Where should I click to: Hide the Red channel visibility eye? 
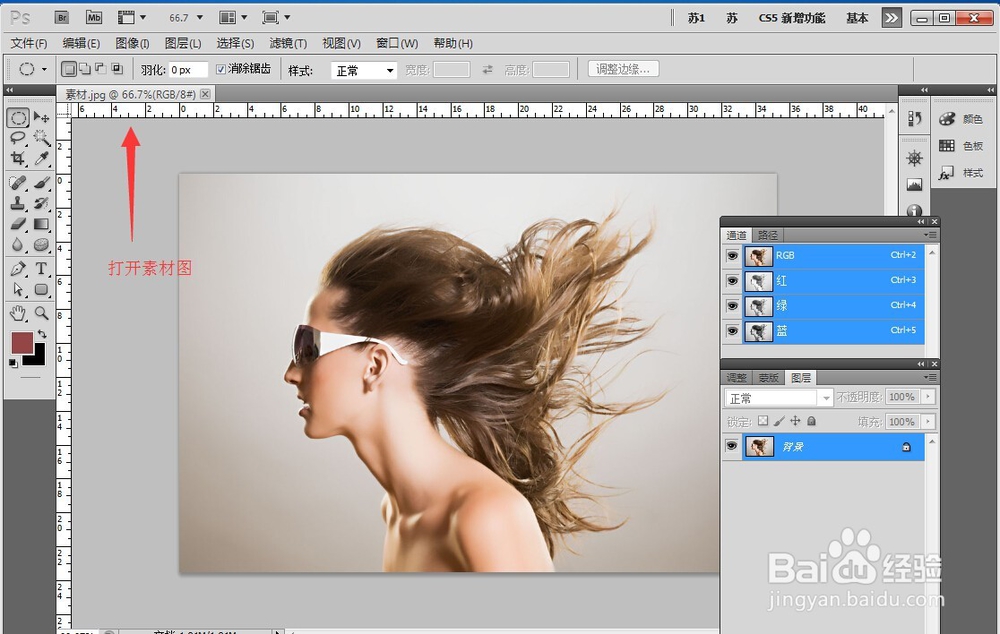(x=732, y=281)
